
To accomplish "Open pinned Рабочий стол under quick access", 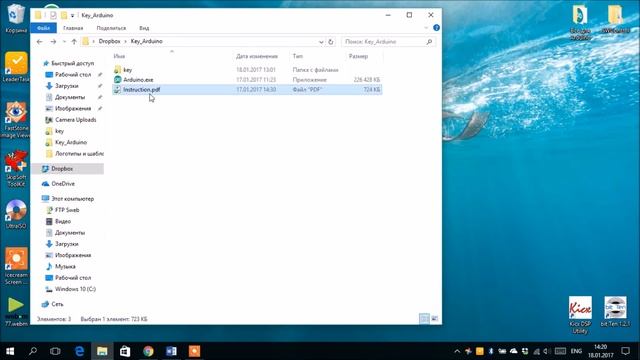I will 73,75.
